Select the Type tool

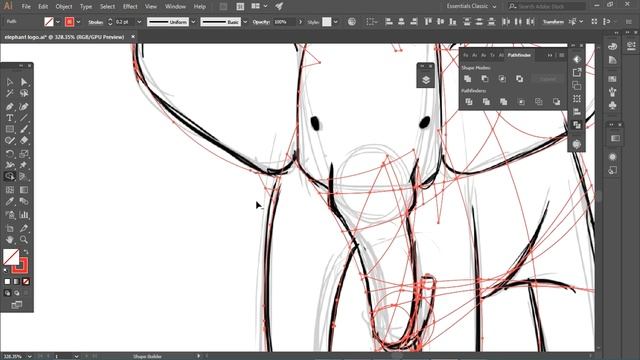click(x=10, y=118)
